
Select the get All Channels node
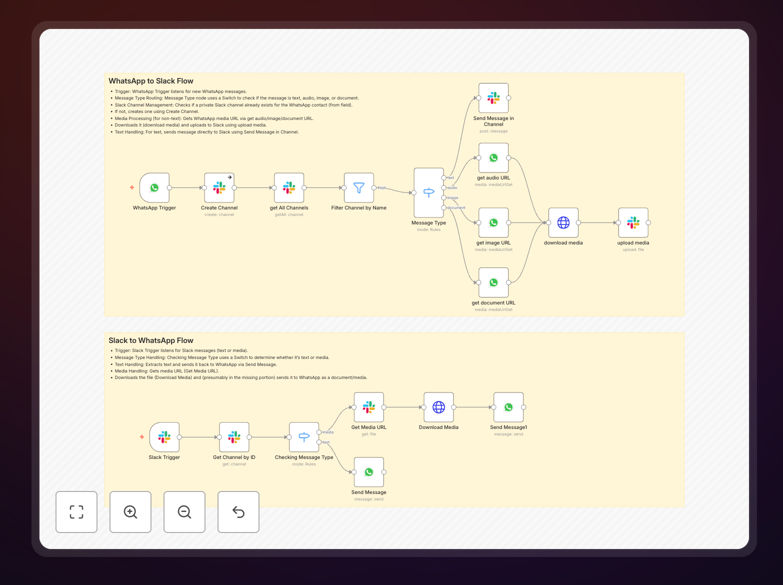(x=289, y=188)
